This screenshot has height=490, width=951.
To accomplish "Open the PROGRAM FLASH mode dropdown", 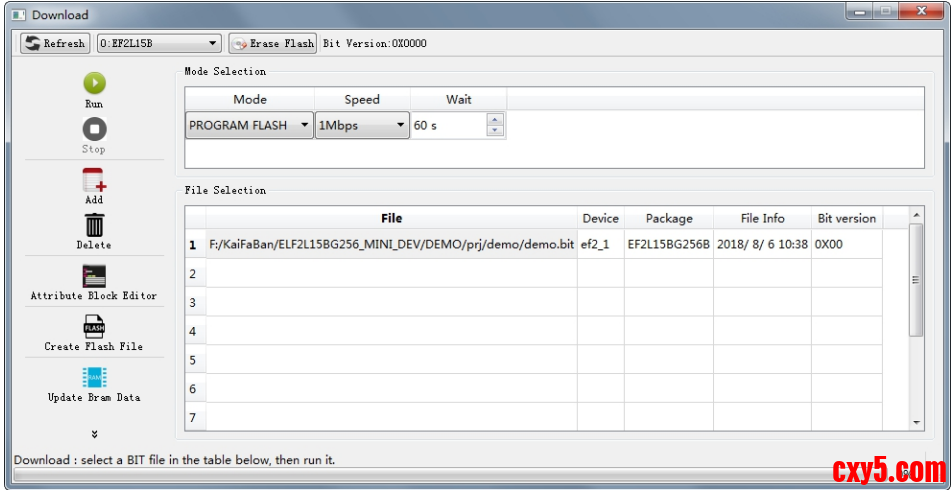I will click(249, 126).
